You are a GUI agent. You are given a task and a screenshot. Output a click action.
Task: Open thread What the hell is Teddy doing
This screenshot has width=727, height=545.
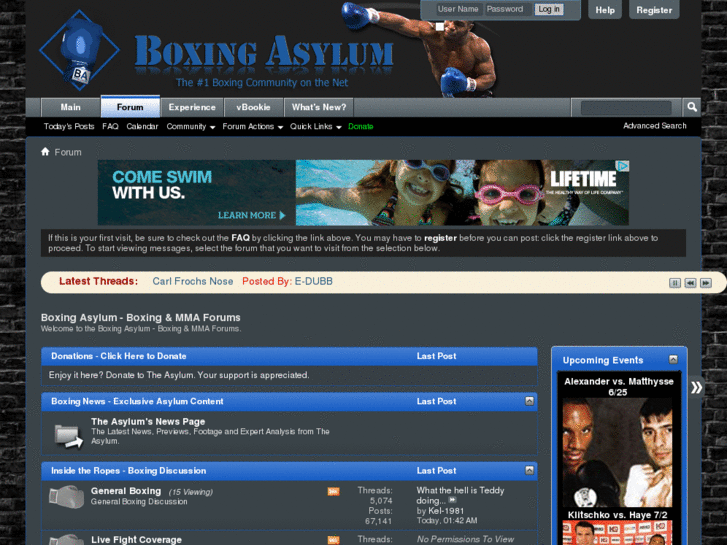460,495
